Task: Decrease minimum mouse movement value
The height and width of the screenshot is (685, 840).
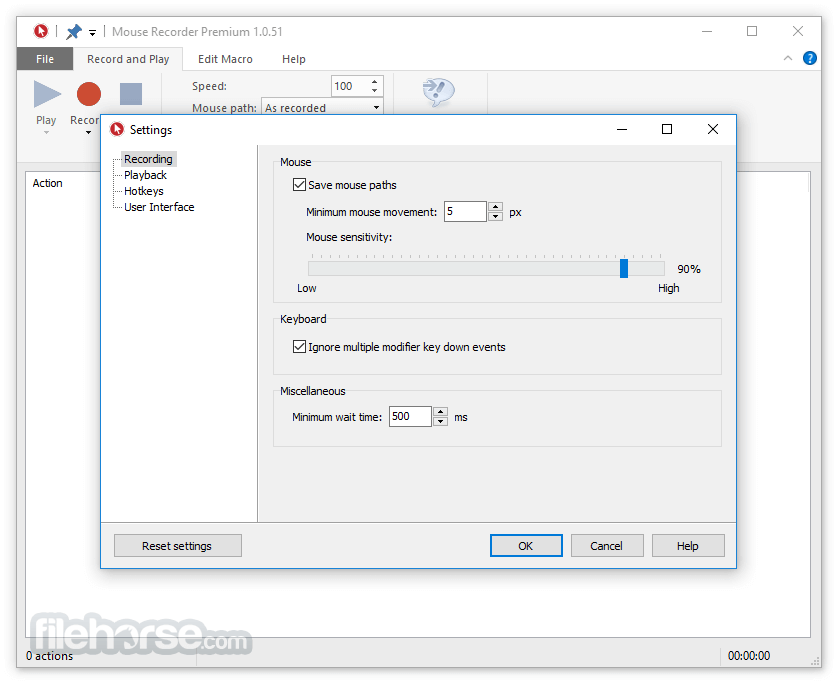Action: [x=496, y=216]
